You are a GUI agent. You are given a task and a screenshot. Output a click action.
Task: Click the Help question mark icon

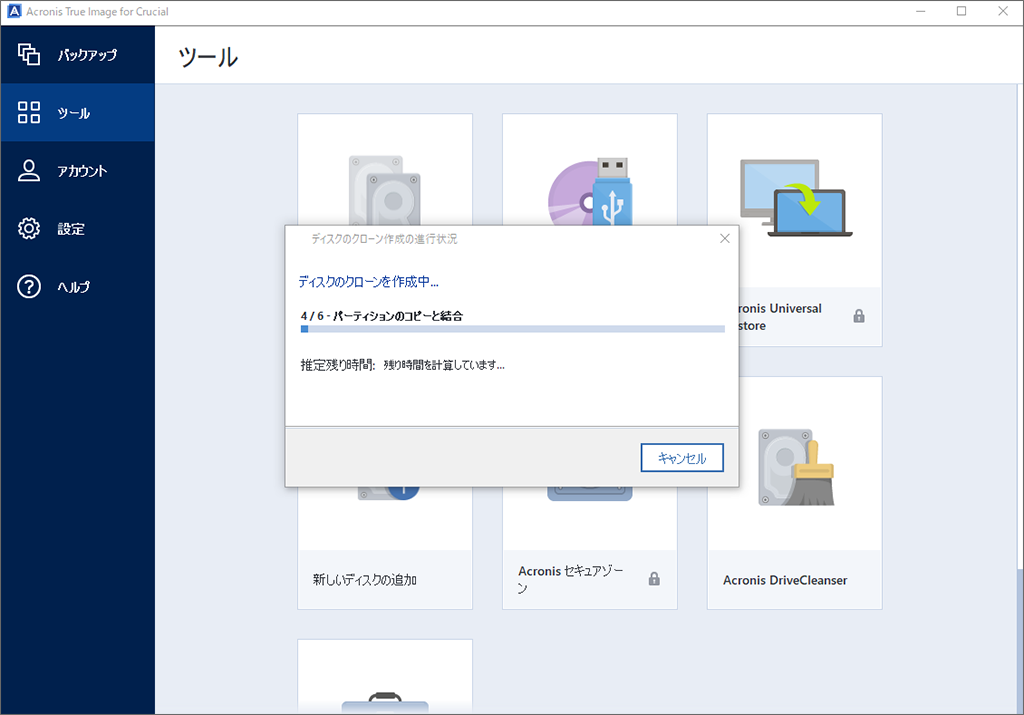(29, 287)
